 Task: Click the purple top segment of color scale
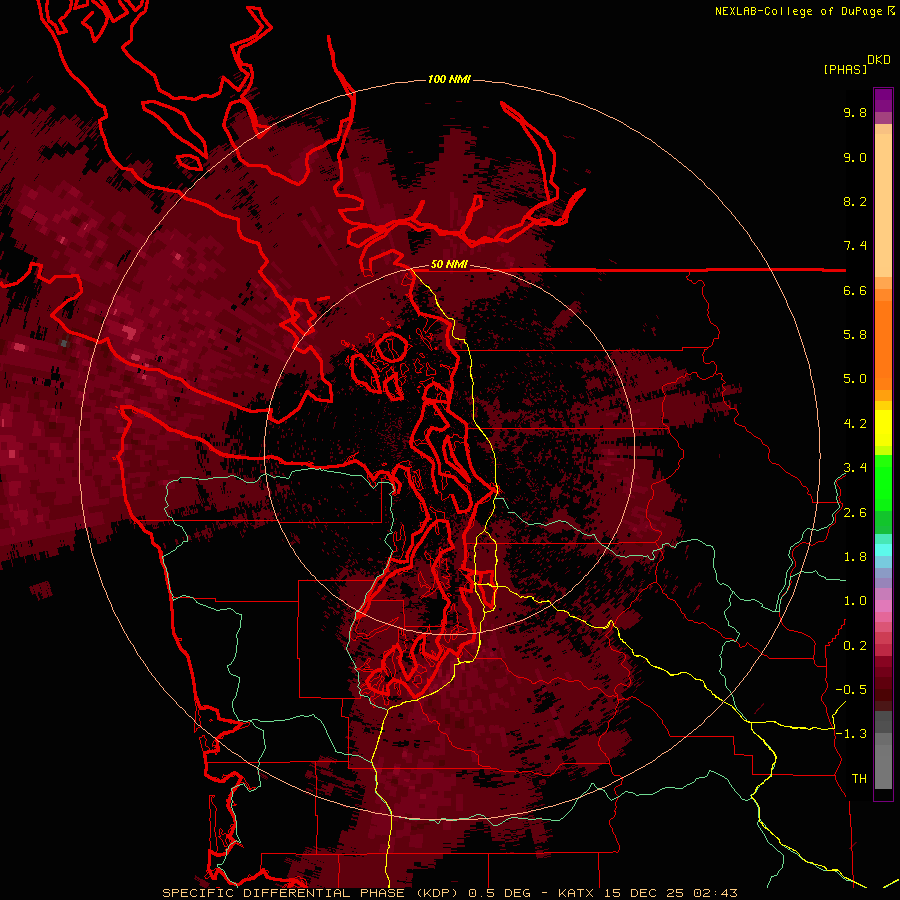[x=883, y=100]
